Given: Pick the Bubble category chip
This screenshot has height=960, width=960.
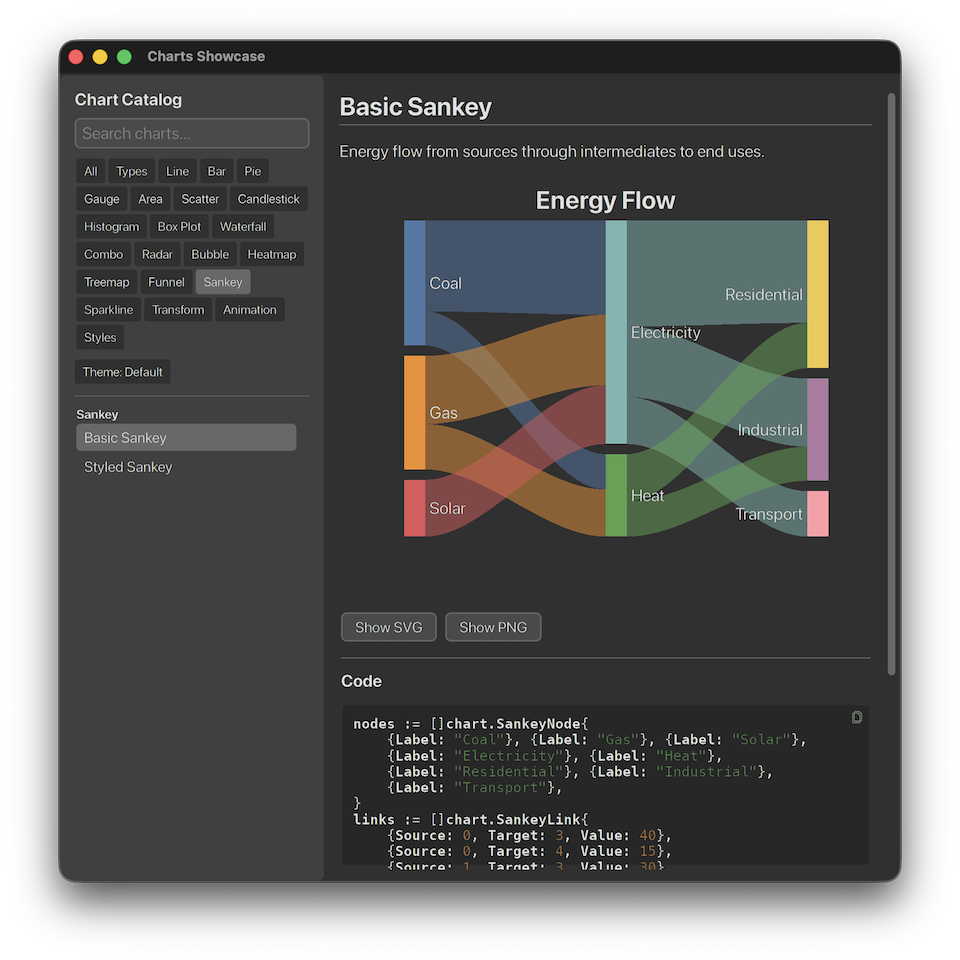Looking at the screenshot, I should pos(210,254).
